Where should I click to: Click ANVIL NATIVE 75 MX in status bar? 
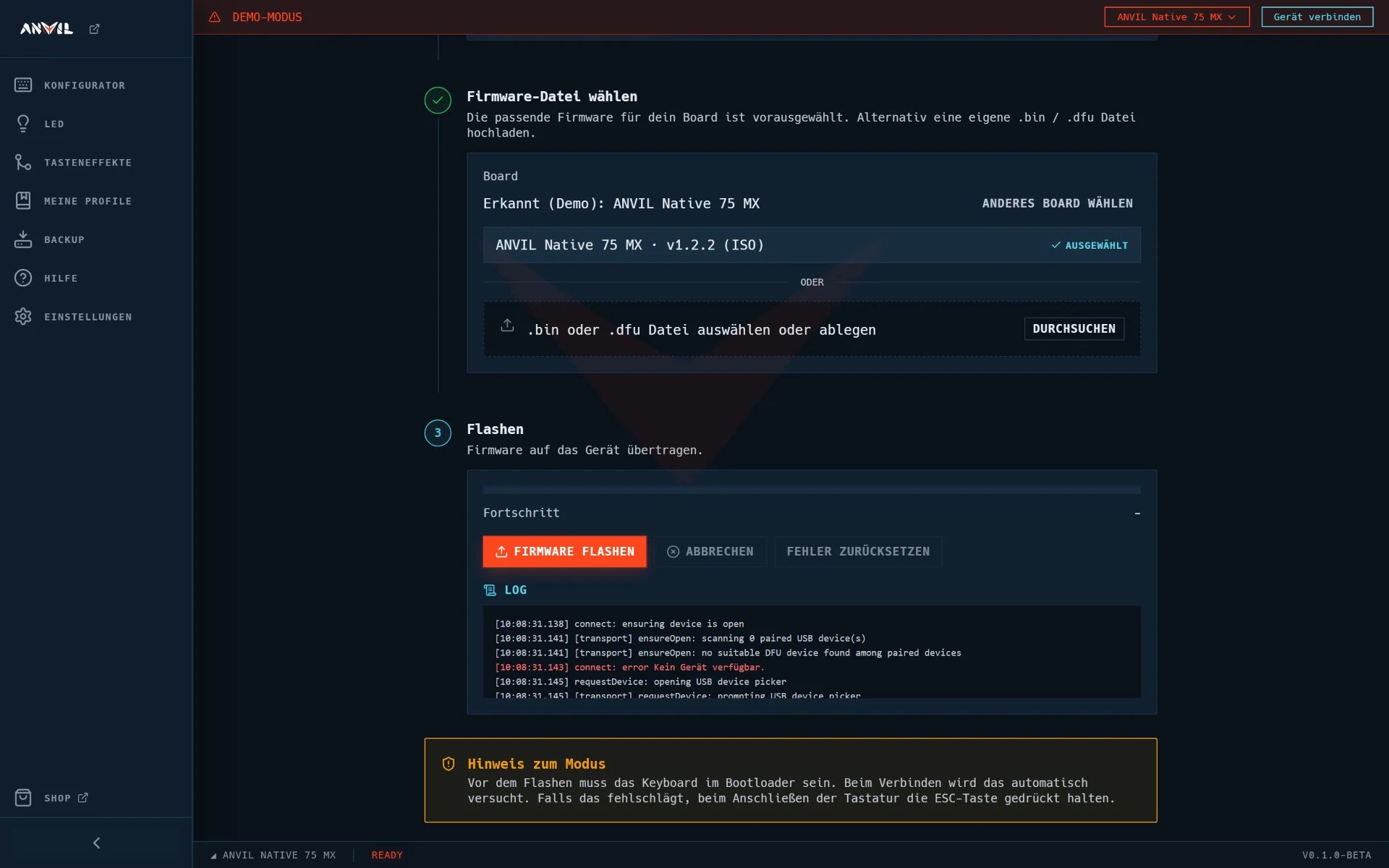click(279, 855)
